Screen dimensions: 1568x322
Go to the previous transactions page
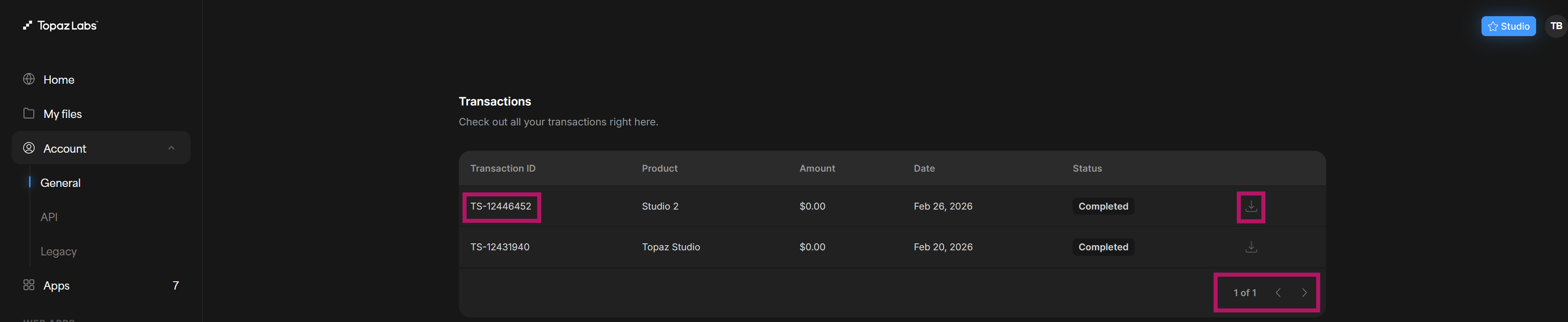(x=1278, y=293)
